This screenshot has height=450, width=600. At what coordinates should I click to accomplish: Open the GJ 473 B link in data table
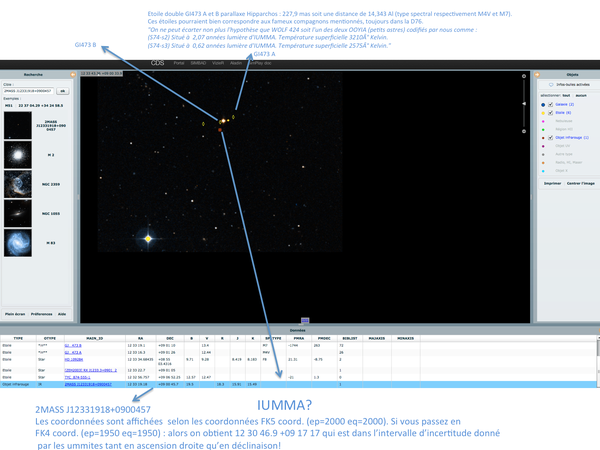click(73, 346)
